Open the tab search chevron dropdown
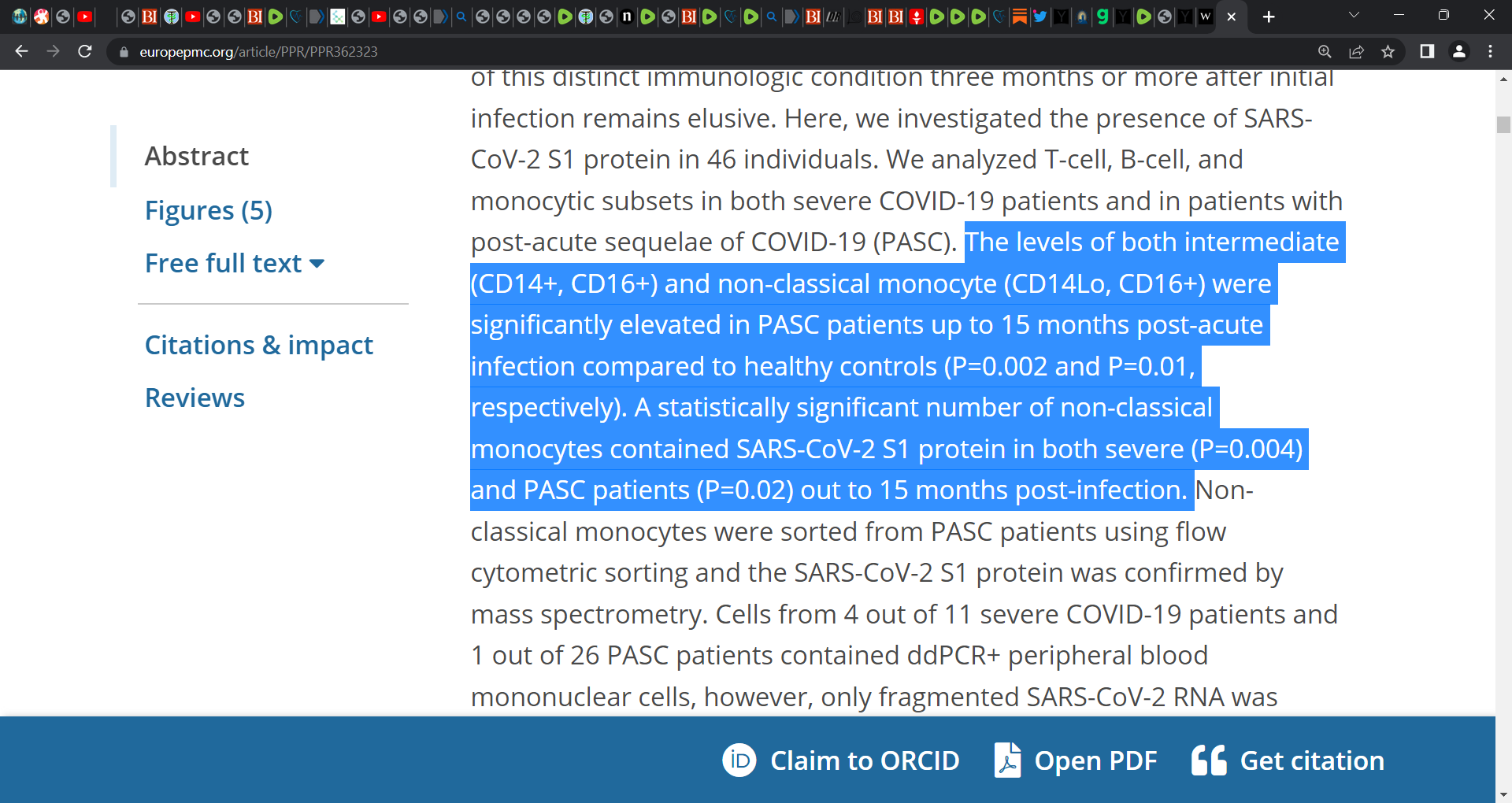Image resolution: width=1512 pixels, height=803 pixels. coord(1354,16)
